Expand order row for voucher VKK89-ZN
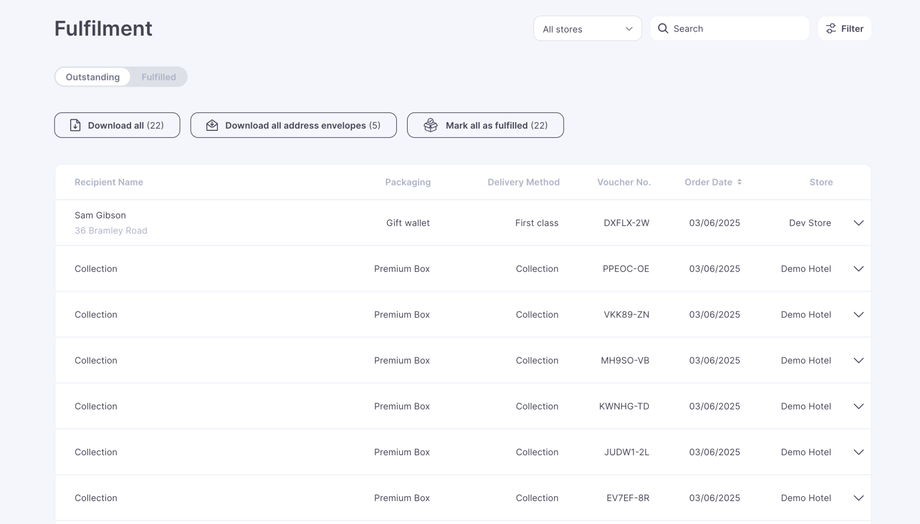This screenshot has width=920, height=524. [x=858, y=315]
